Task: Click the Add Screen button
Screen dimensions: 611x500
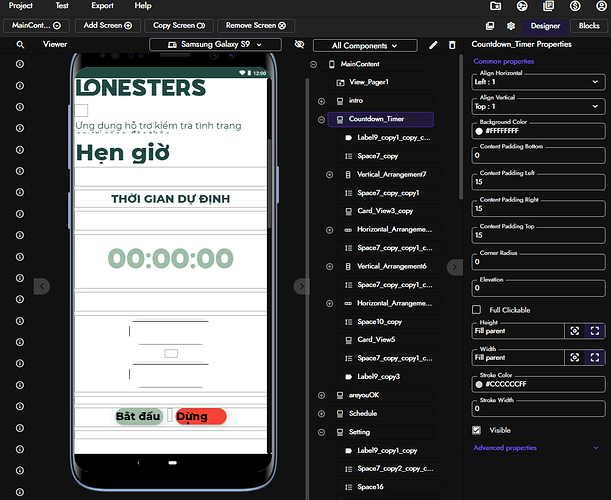Action: click(x=107, y=25)
